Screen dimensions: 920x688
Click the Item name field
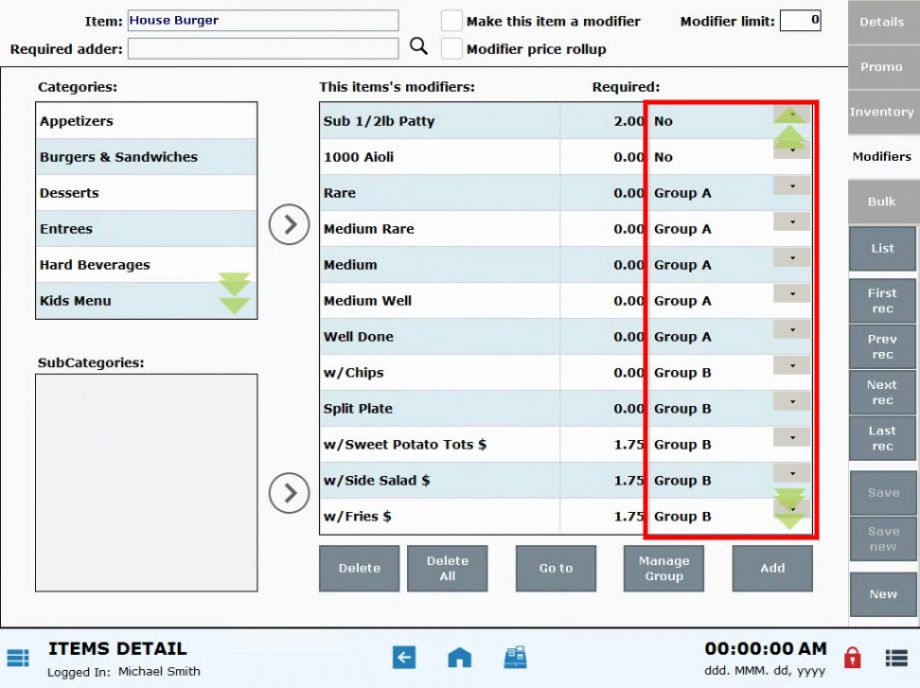point(263,21)
